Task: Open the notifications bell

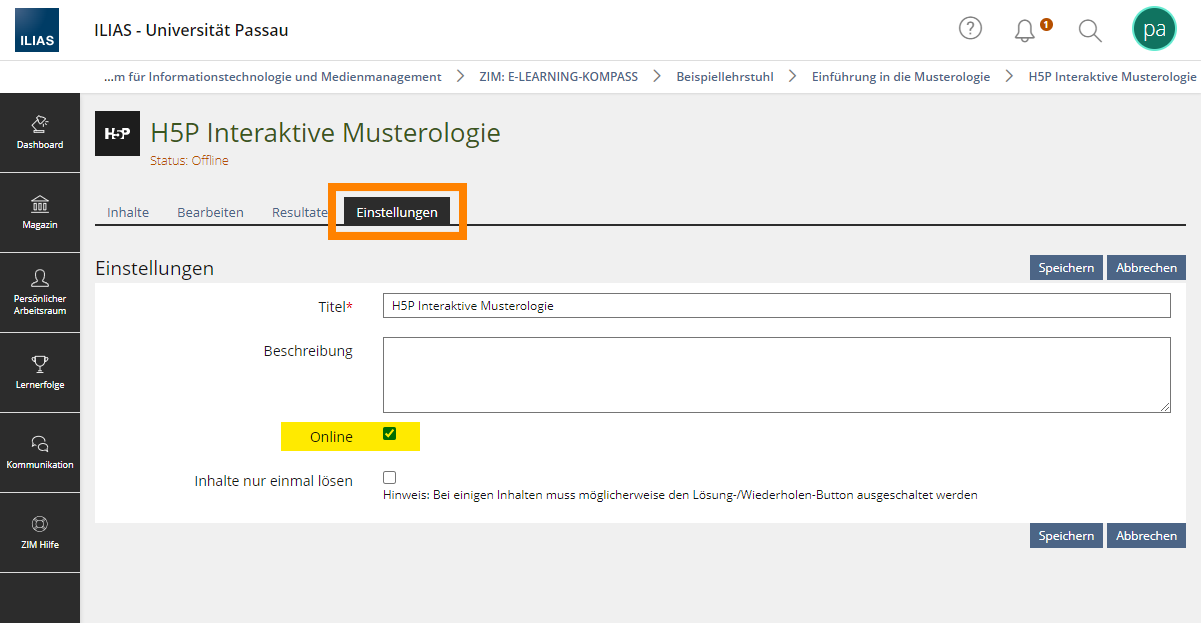Action: pos(1025,30)
